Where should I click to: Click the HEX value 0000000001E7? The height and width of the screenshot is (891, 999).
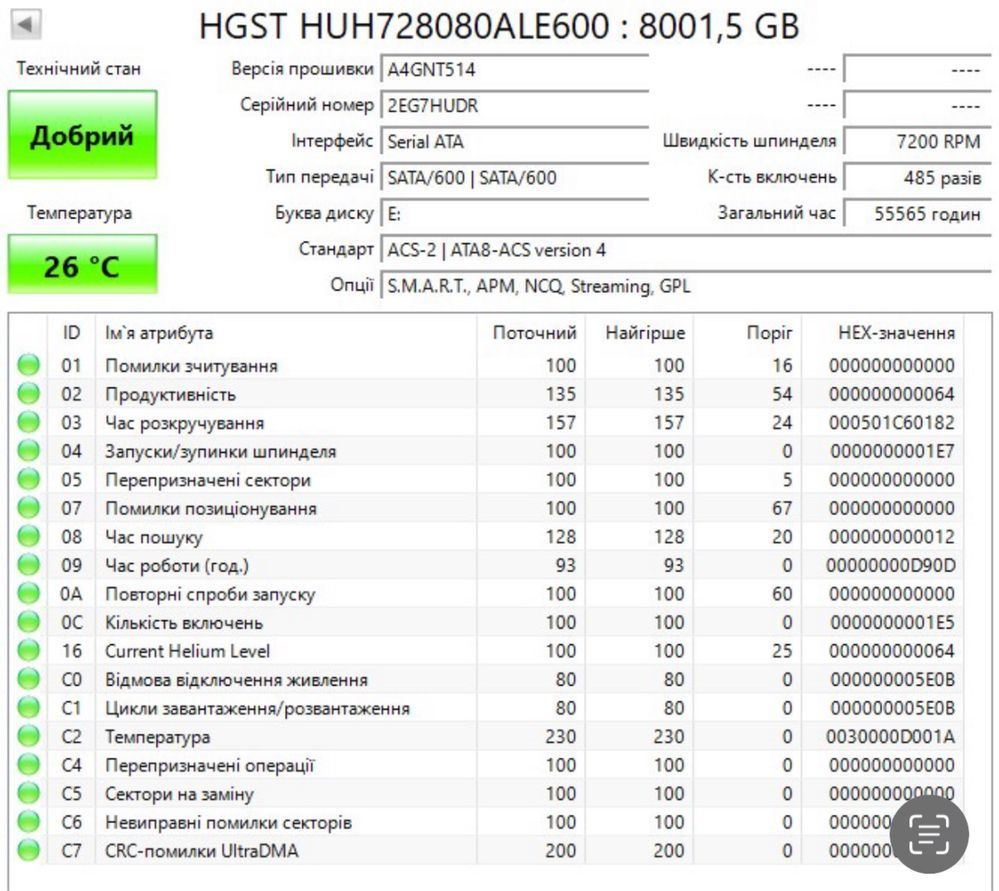pyautogui.click(x=891, y=451)
